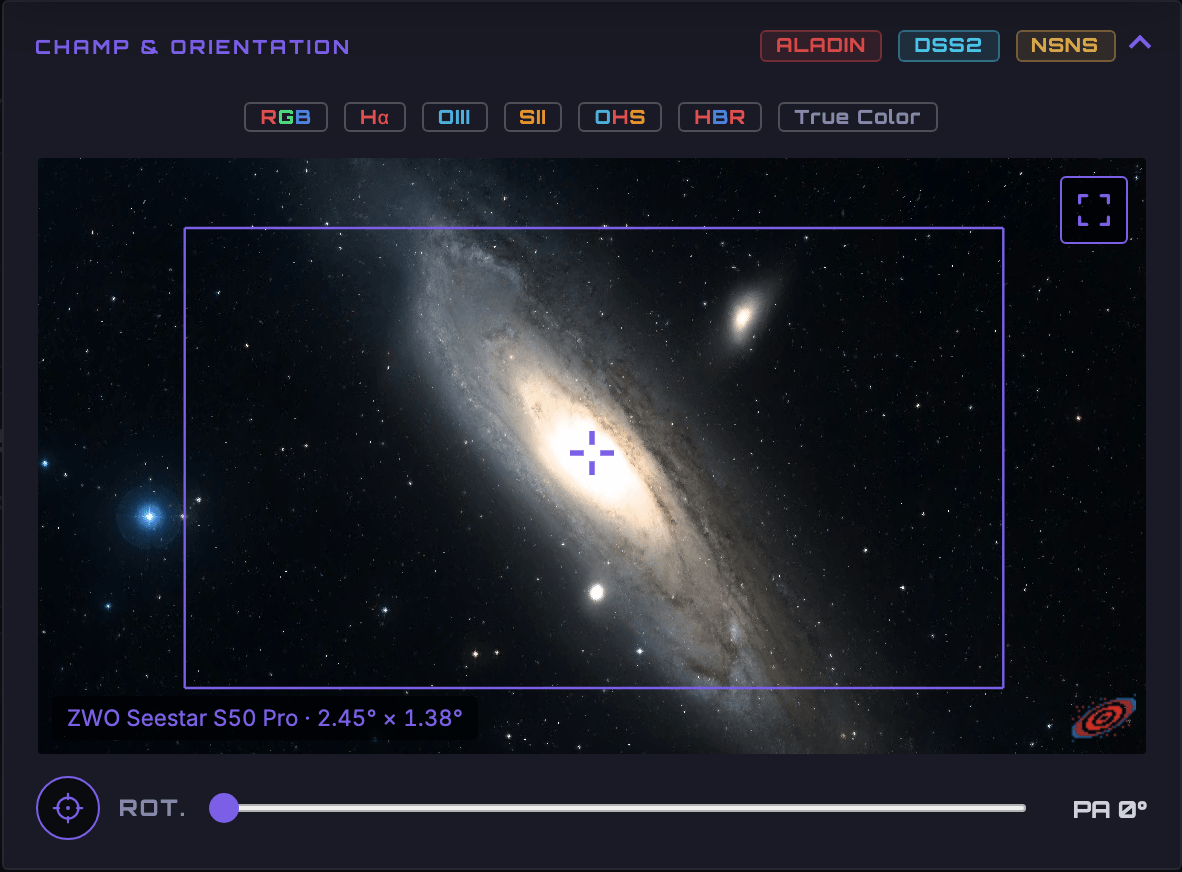This screenshot has height=872, width=1182.
Task: Click the middle of the ROT. slider track
Action: 618,808
